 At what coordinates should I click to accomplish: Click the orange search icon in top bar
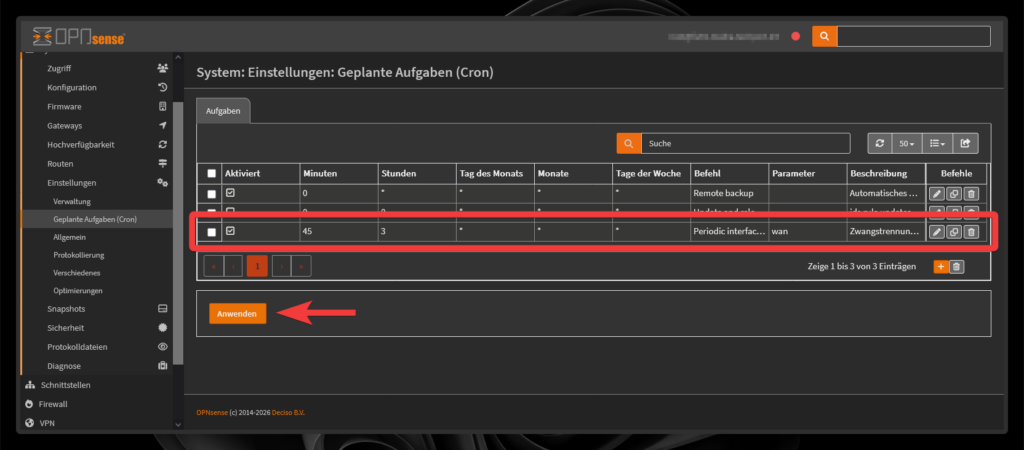(824, 36)
